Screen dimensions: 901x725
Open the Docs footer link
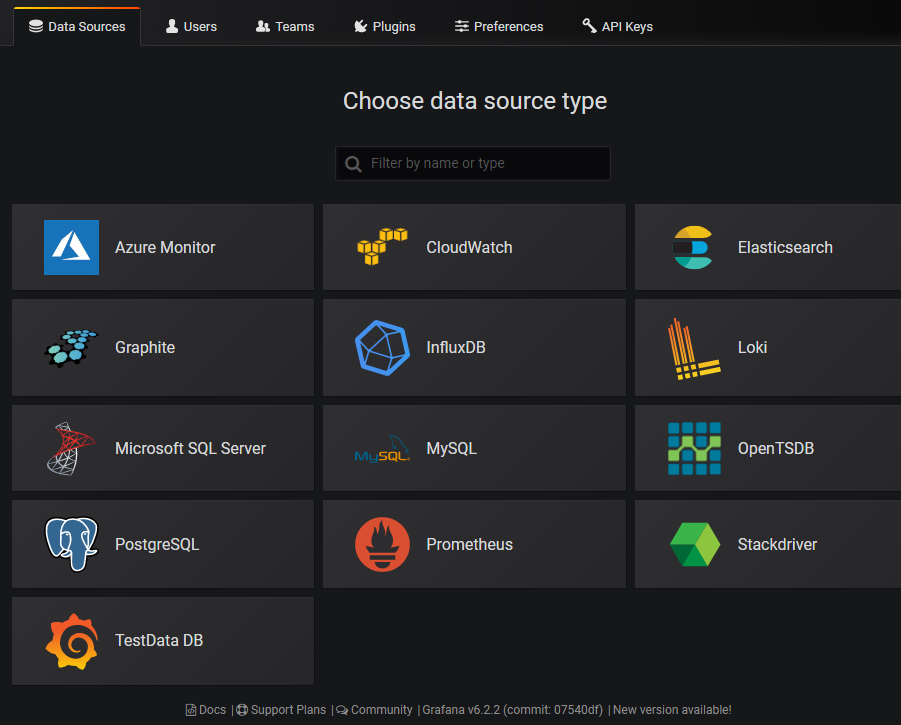pos(207,710)
